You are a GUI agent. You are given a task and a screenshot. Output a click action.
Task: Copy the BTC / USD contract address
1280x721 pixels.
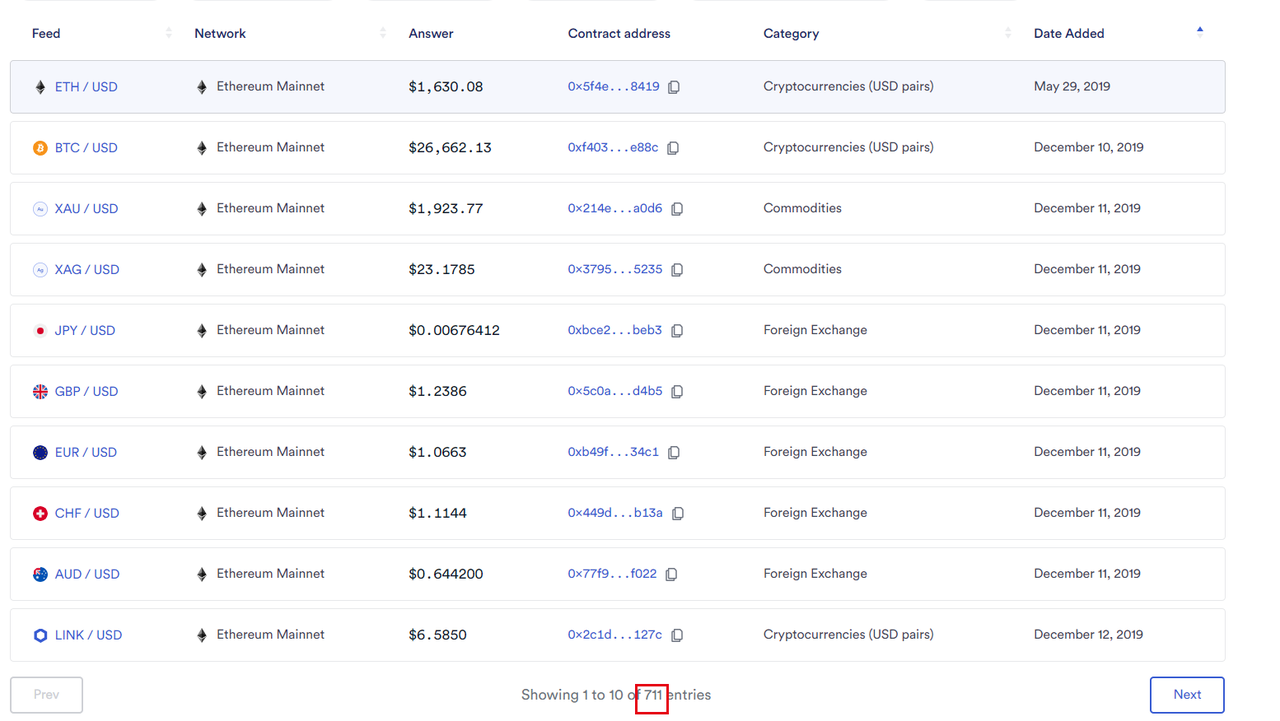pyautogui.click(x=673, y=148)
